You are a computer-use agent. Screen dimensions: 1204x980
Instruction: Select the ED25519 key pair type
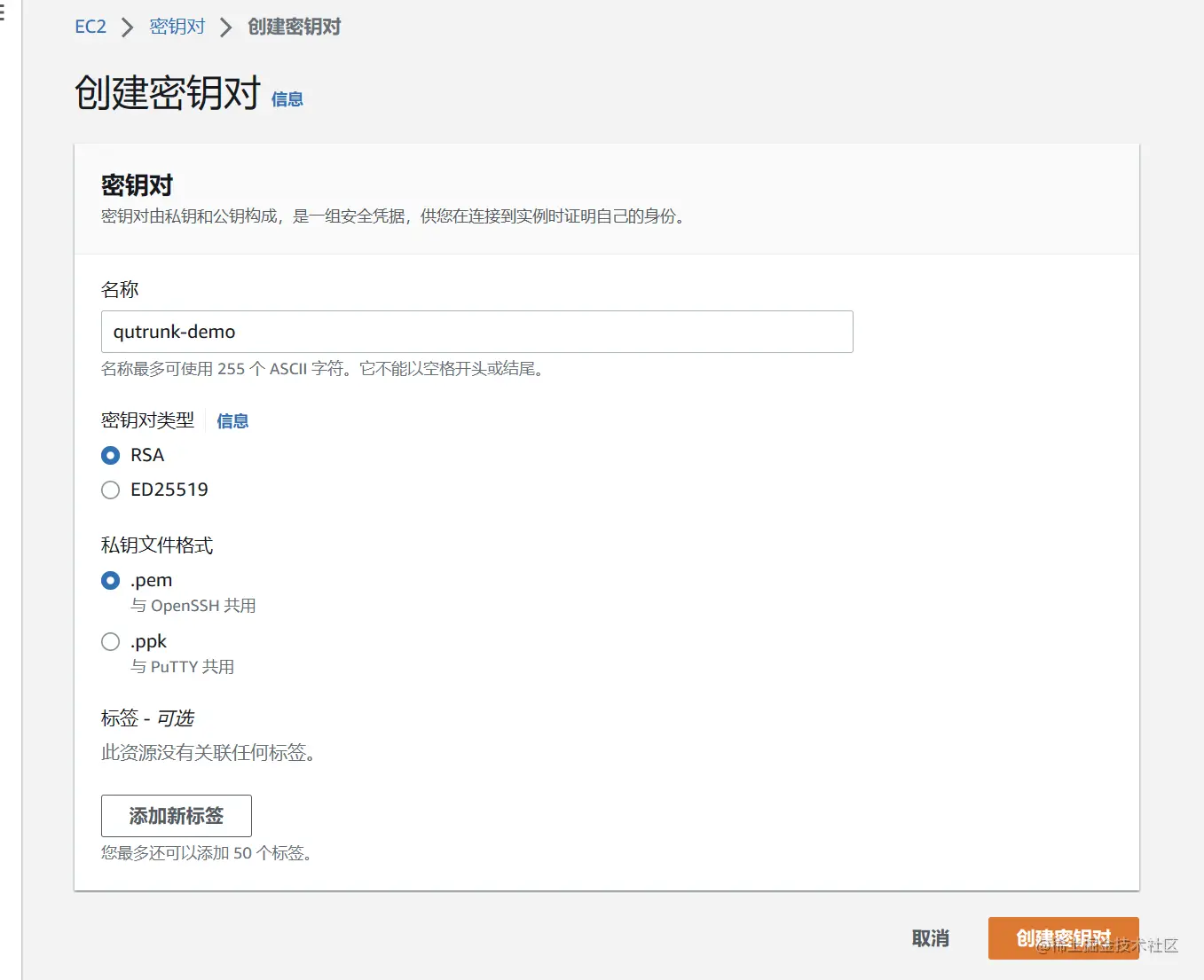(x=110, y=490)
